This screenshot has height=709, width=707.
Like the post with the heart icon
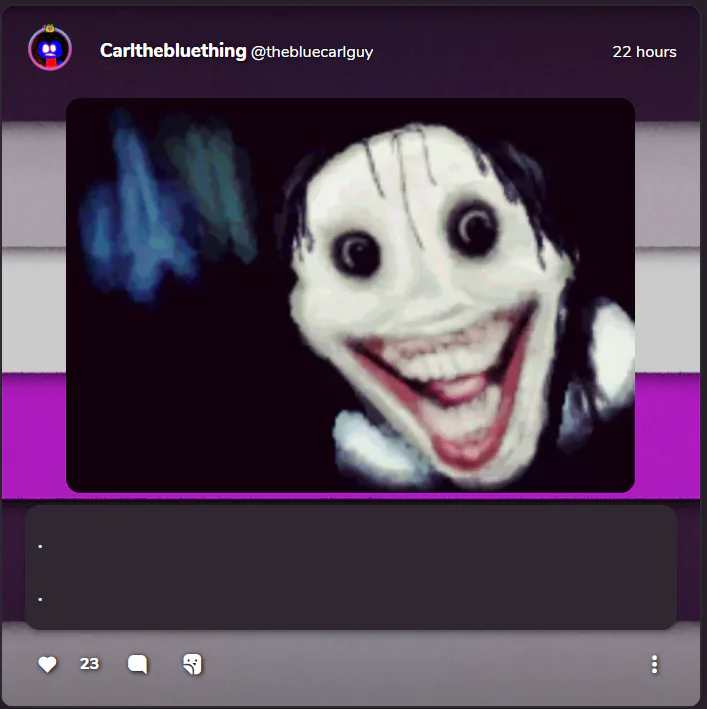point(47,664)
